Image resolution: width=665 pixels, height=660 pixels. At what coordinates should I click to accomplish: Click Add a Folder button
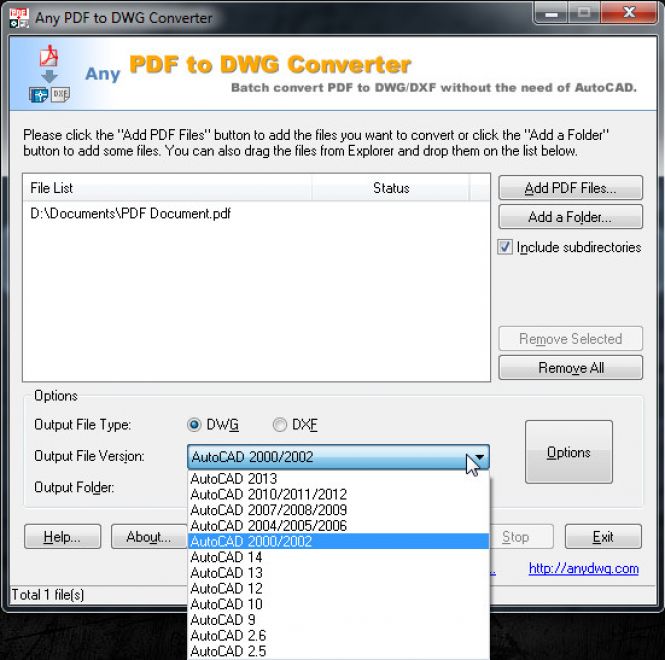pos(570,217)
